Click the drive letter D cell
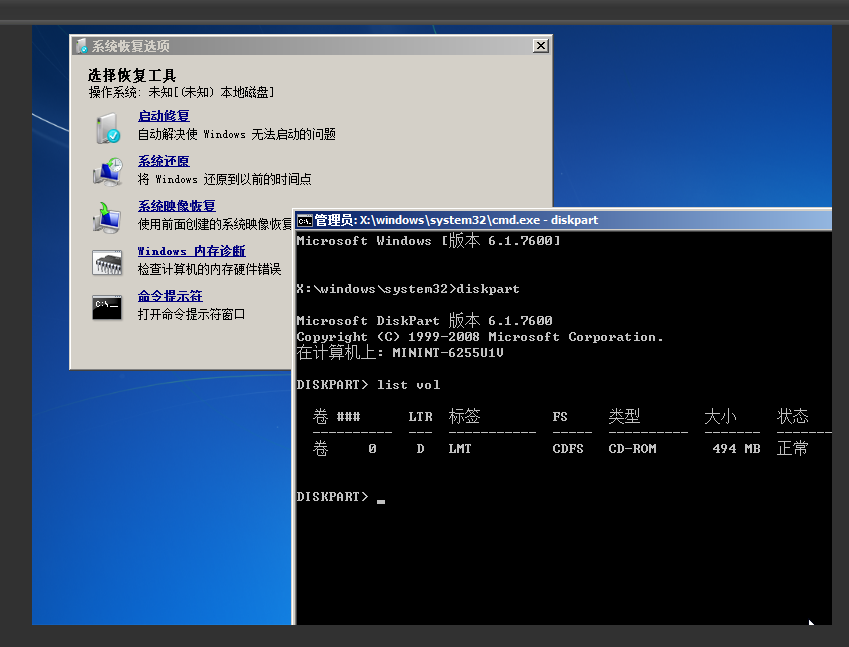 420,449
